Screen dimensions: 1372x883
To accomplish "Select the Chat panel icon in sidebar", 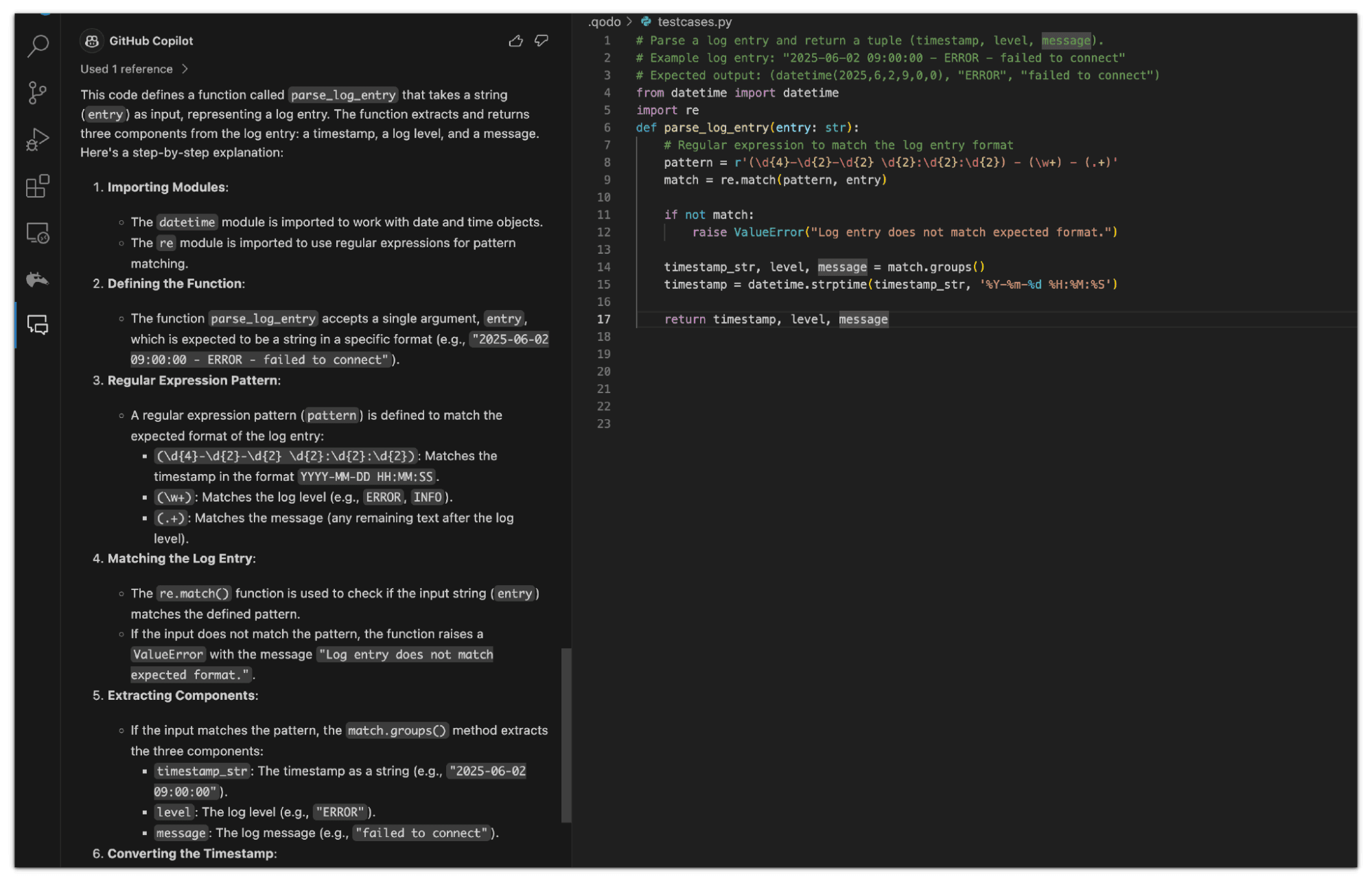I will [x=38, y=325].
